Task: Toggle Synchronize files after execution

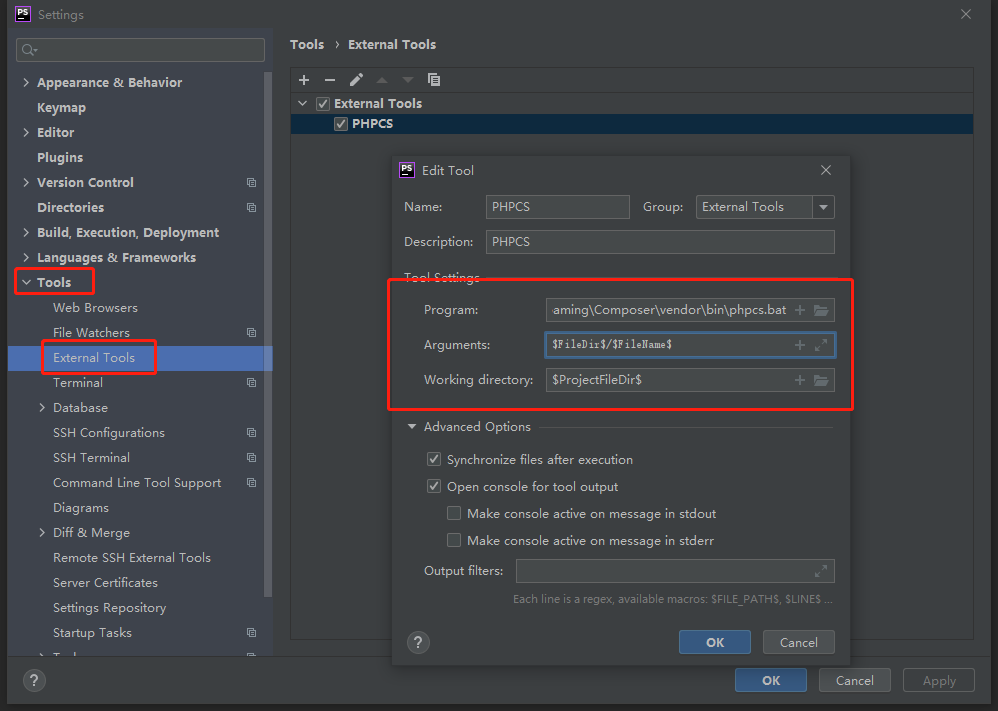Action: [x=434, y=459]
